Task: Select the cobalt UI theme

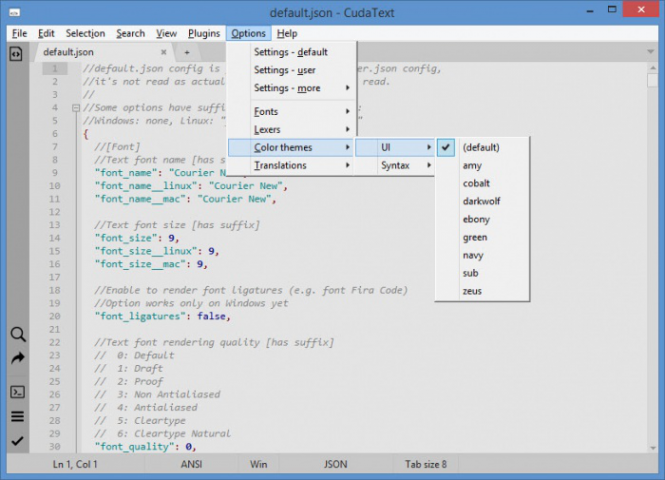Action: coord(483,183)
